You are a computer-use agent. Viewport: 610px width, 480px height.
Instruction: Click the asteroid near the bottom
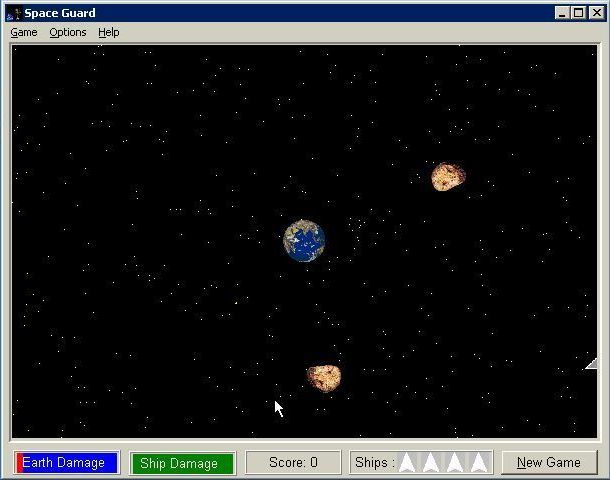(324, 378)
